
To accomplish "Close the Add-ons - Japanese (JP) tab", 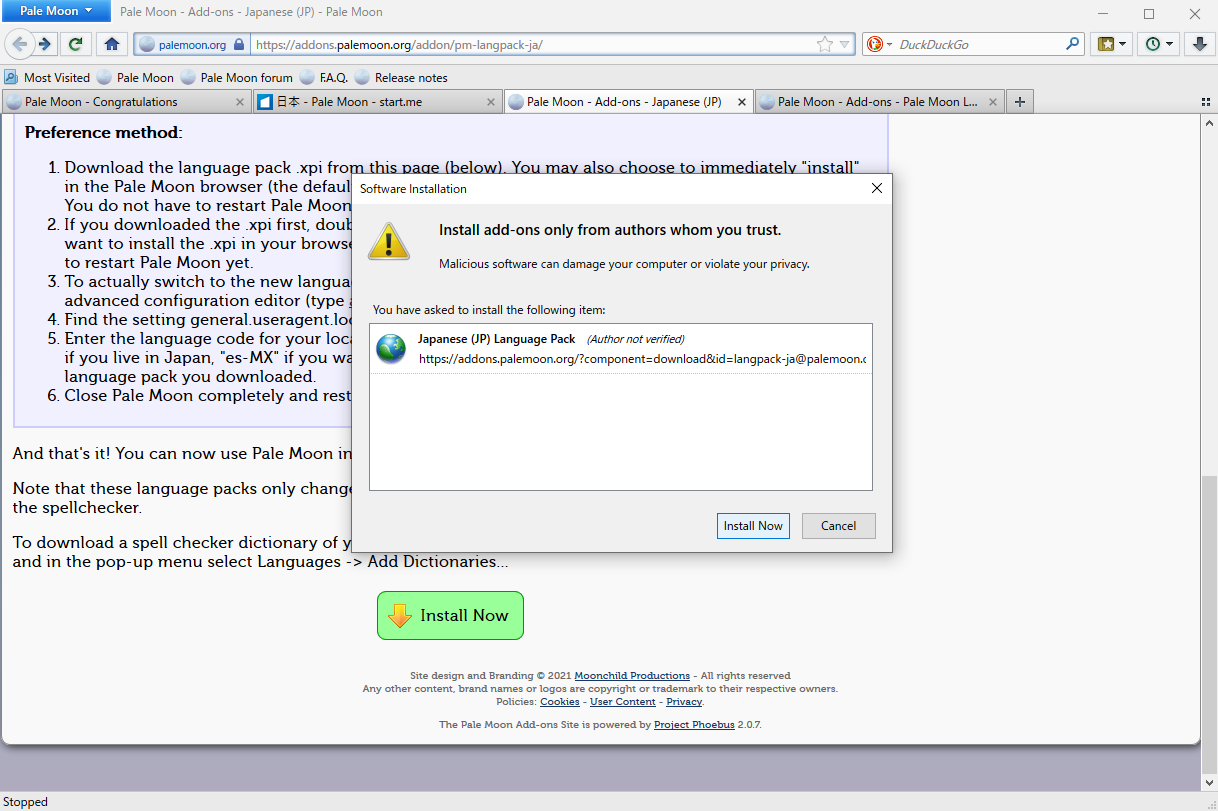I will [742, 102].
